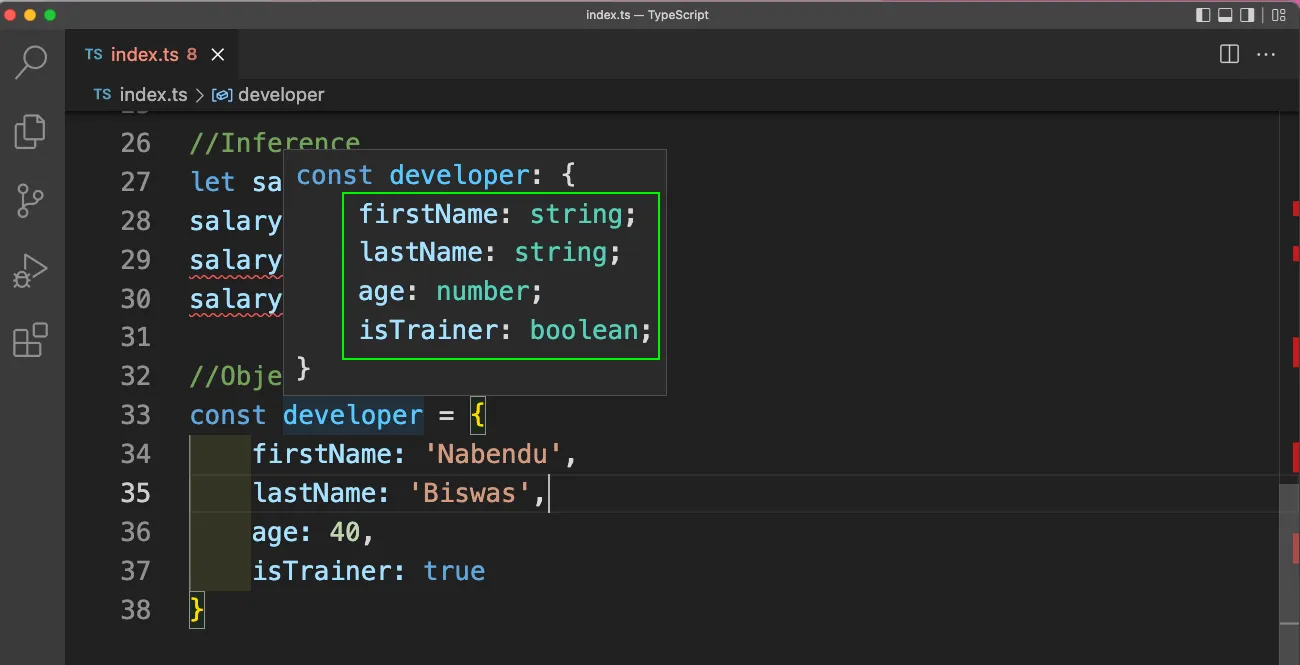Open the editor More Actions menu
This screenshot has width=1300, height=665.
tap(1266, 55)
